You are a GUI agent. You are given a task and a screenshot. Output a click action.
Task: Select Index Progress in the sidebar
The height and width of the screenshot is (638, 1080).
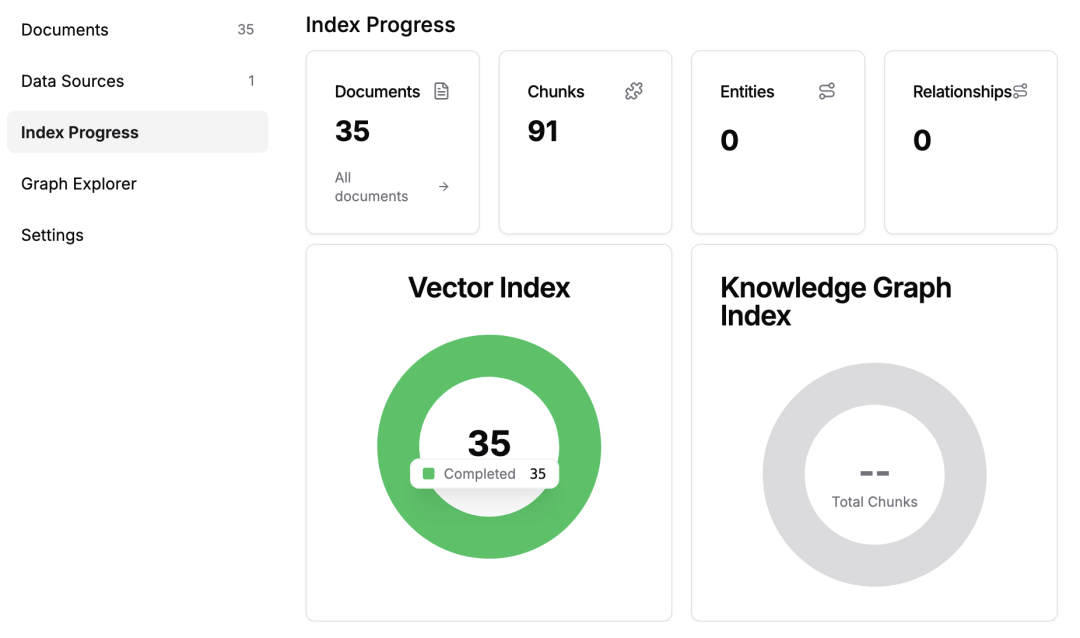(80, 132)
